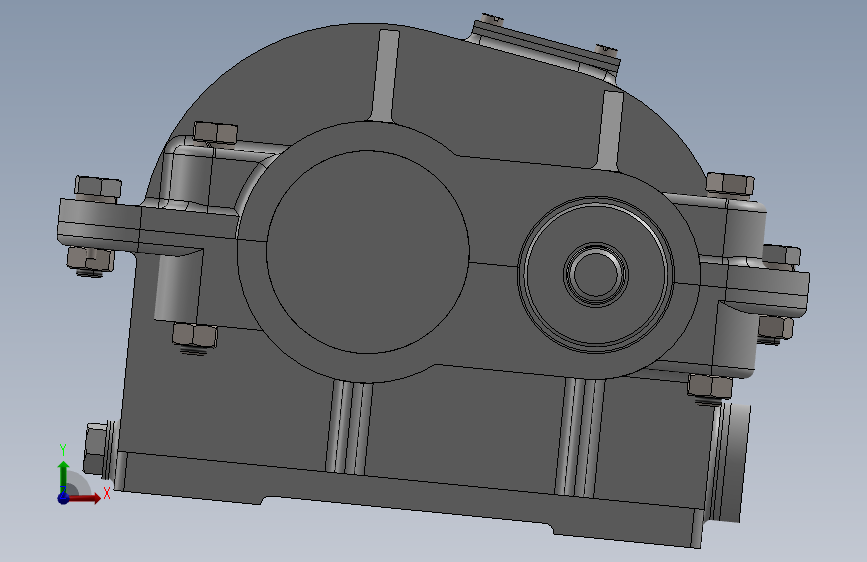Click the blue Z axis ball of triad

coord(63,498)
